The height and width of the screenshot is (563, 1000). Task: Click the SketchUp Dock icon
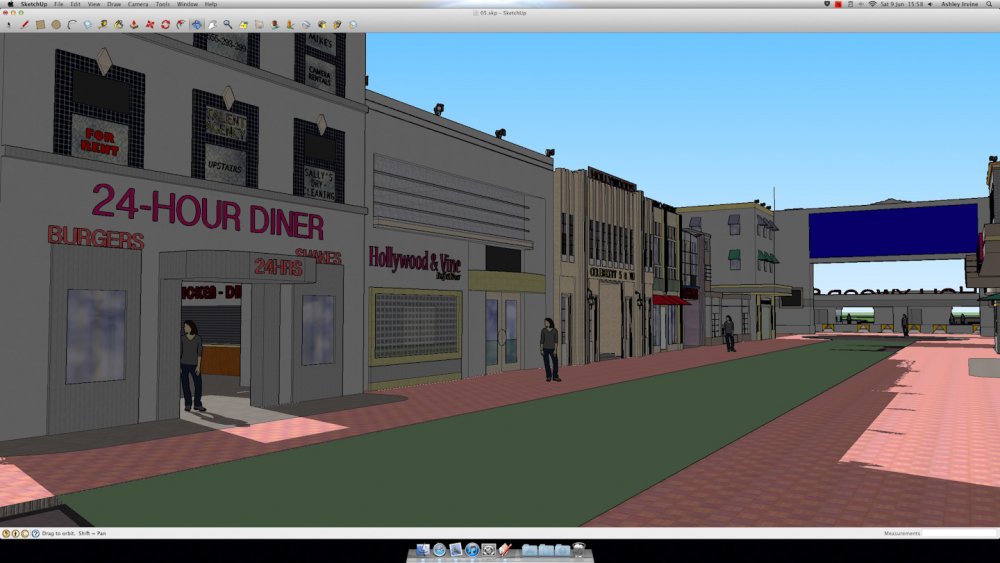[505, 550]
